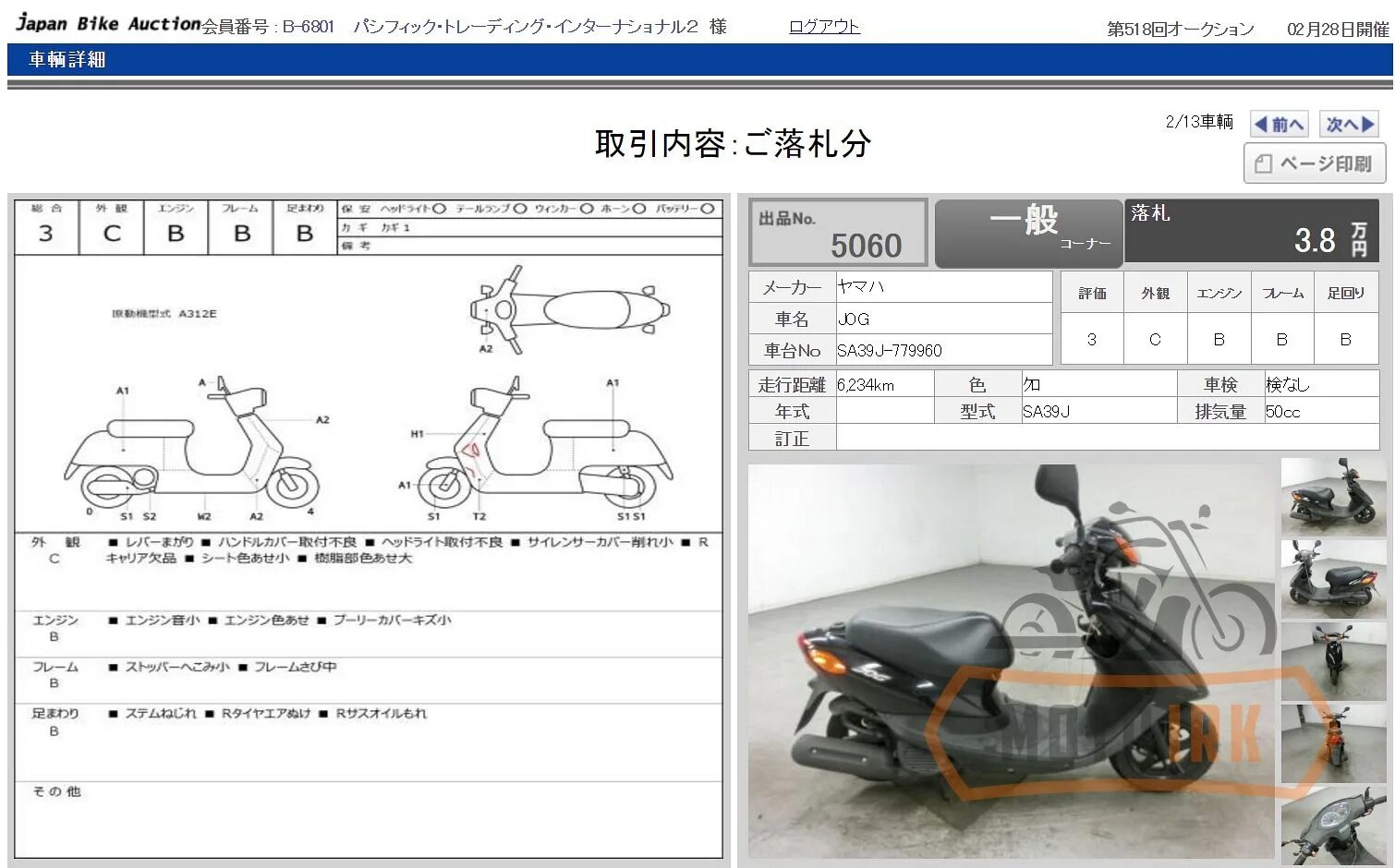
Task: Click the model name JOG
Action: (854, 319)
